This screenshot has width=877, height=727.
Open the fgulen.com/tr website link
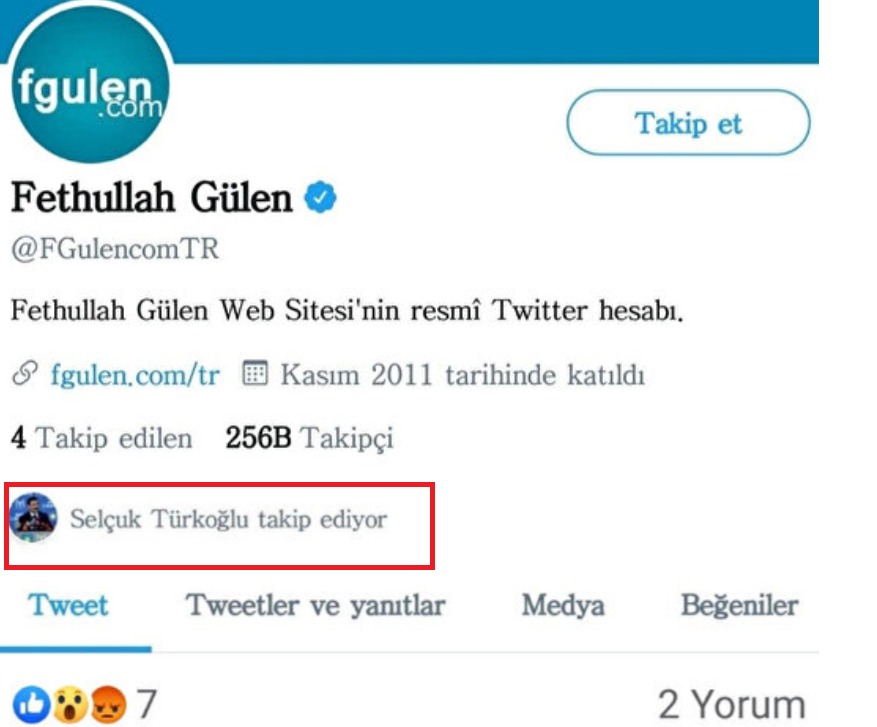(x=135, y=375)
